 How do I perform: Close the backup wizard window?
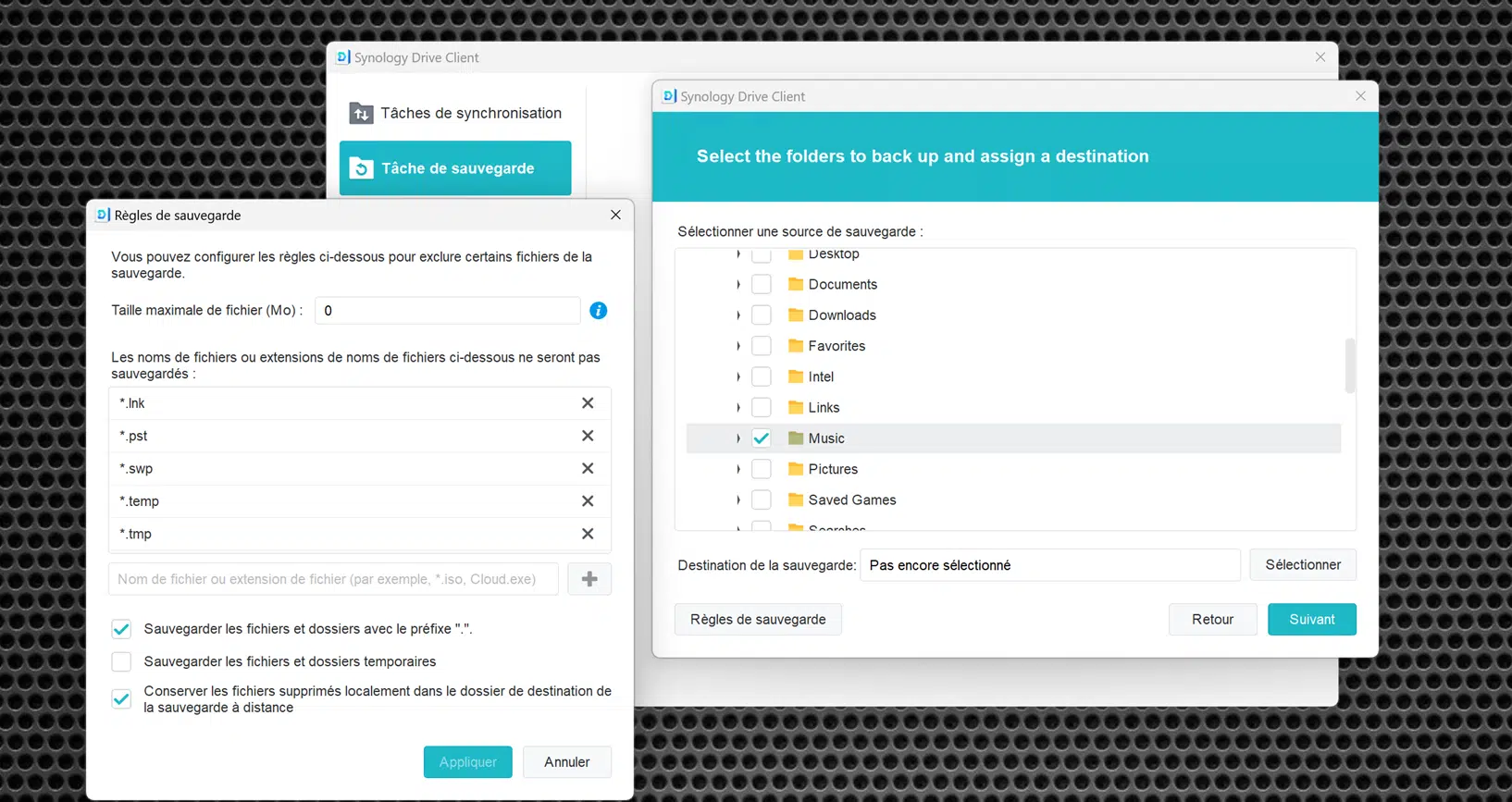pyautogui.click(x=1360, y=96)
